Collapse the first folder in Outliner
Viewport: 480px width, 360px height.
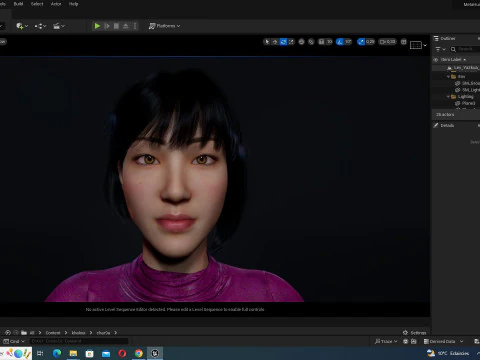pos(448,77)
